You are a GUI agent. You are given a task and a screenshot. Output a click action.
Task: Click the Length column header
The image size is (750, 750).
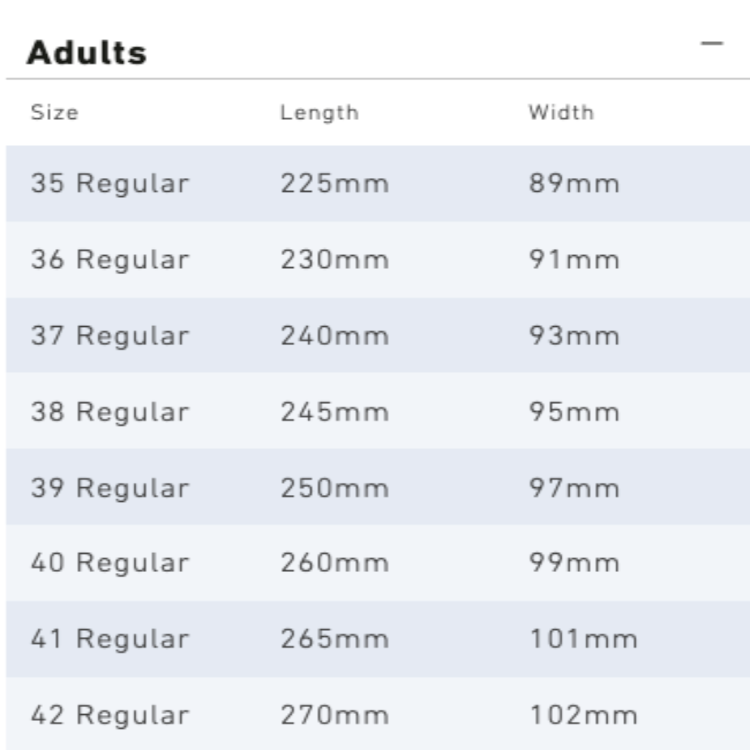318,112
